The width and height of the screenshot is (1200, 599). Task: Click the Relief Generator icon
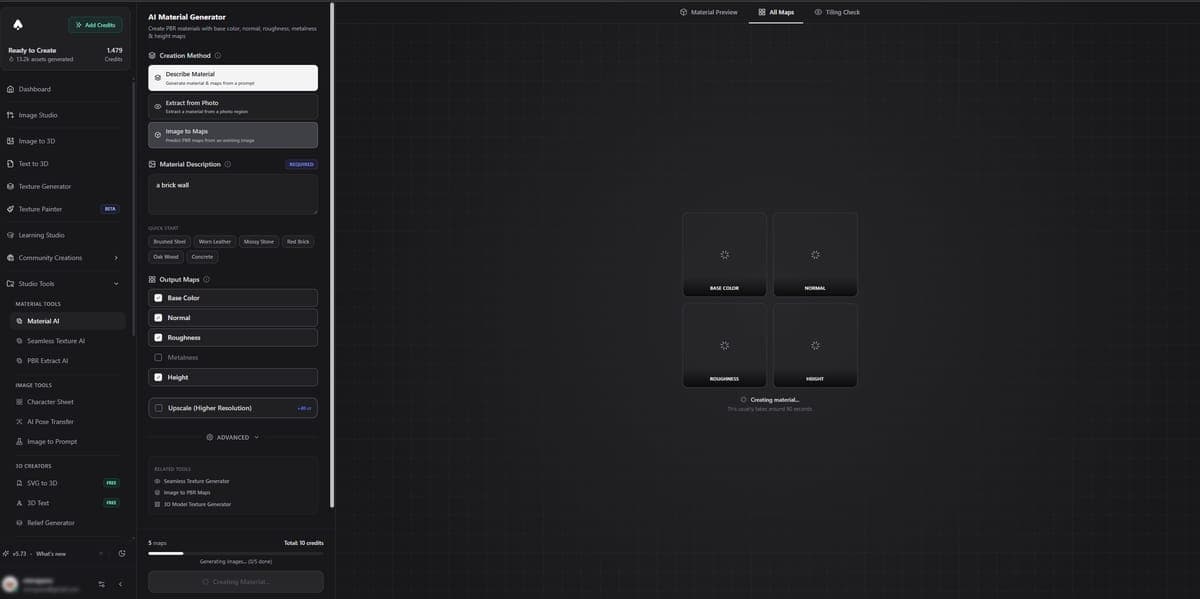click(19, 523)
